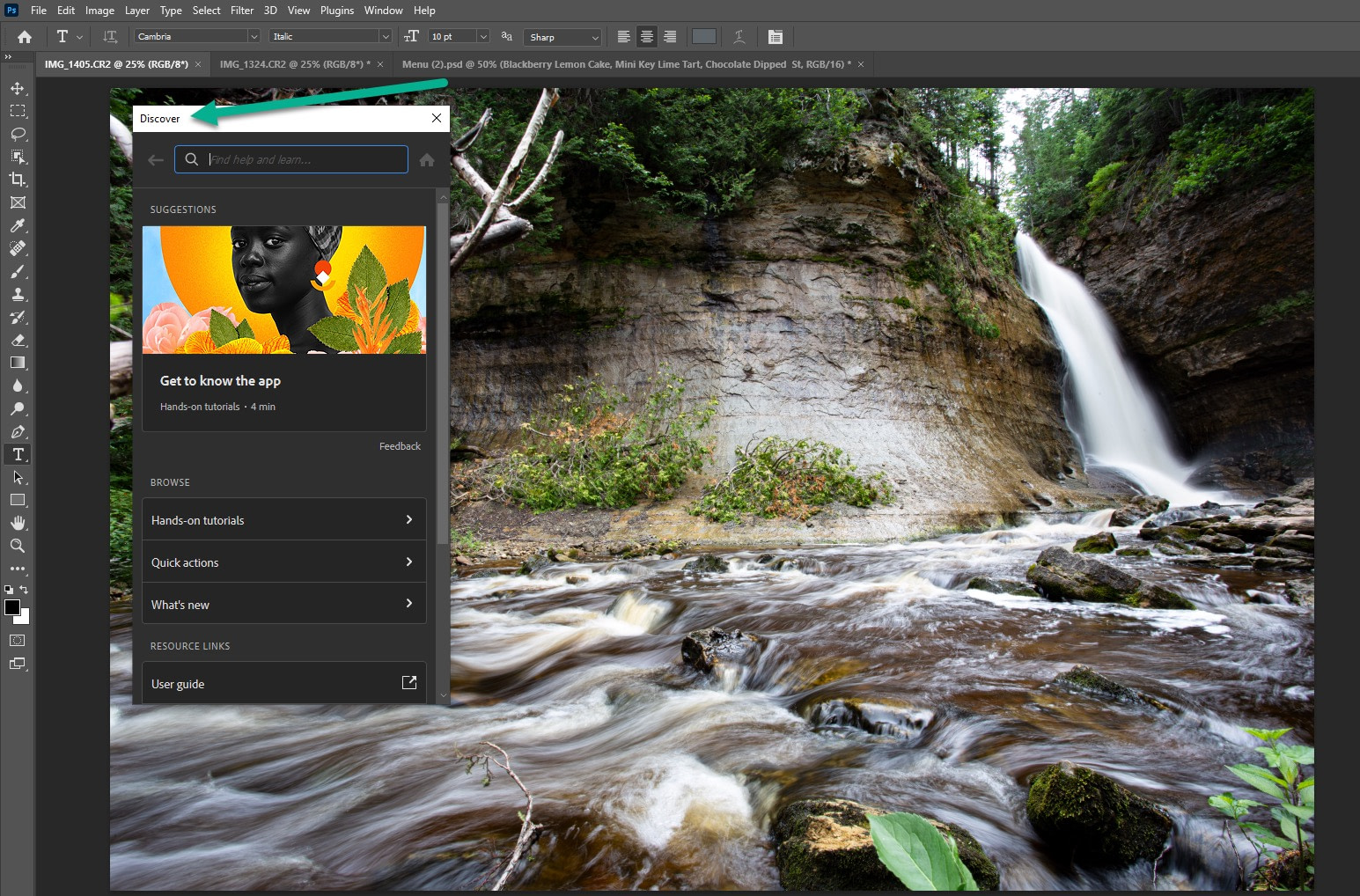Screen dimensions: 1360x896
Task: Click the Feedback link
Action: tap(400, 446)
